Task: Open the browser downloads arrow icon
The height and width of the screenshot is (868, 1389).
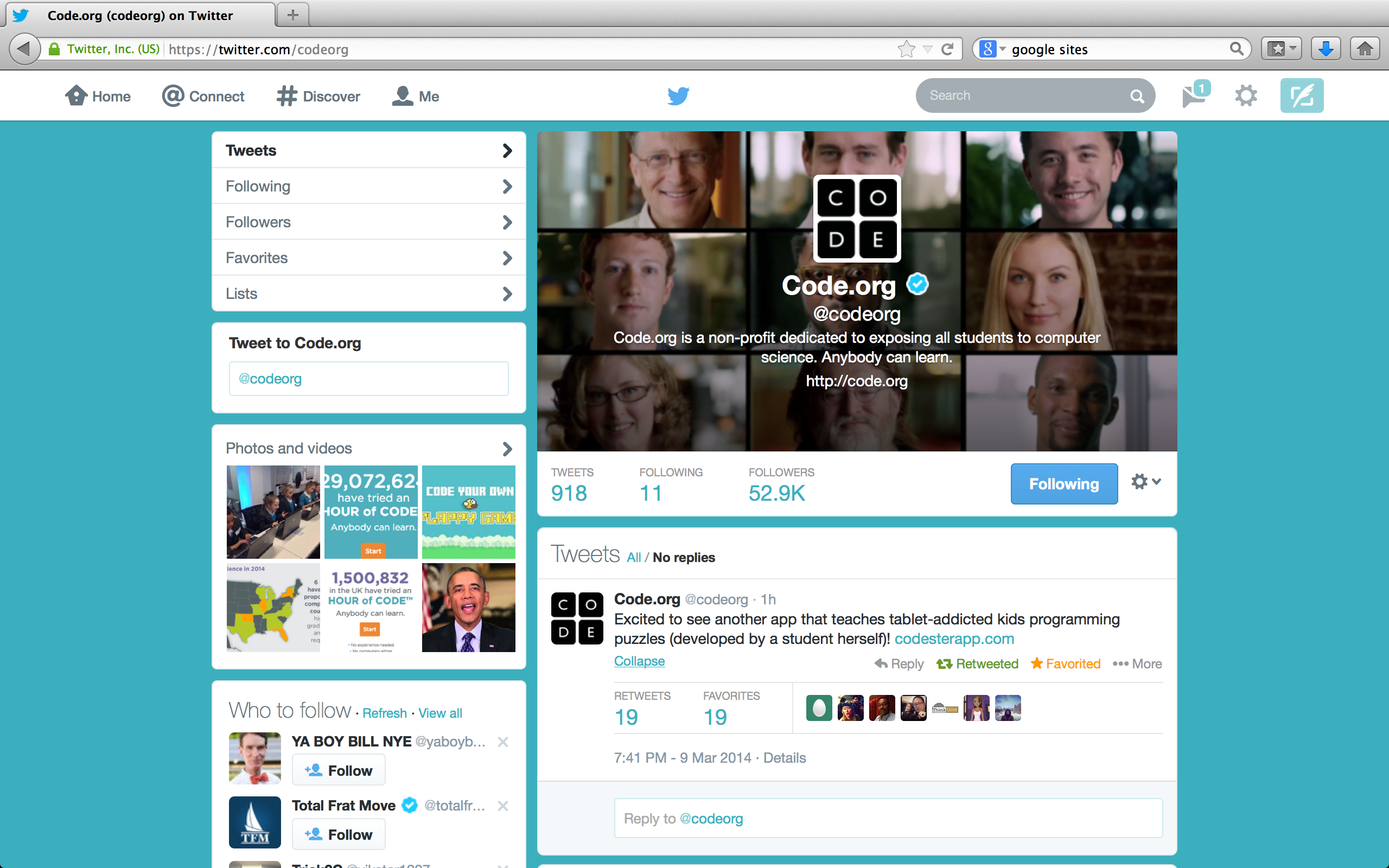Action: pos(1326,49)
